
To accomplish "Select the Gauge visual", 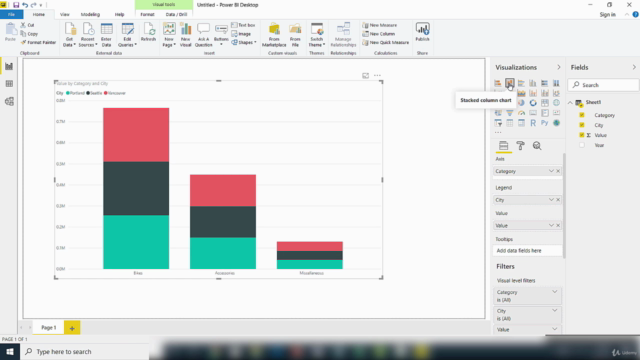I will coord(521,113).
